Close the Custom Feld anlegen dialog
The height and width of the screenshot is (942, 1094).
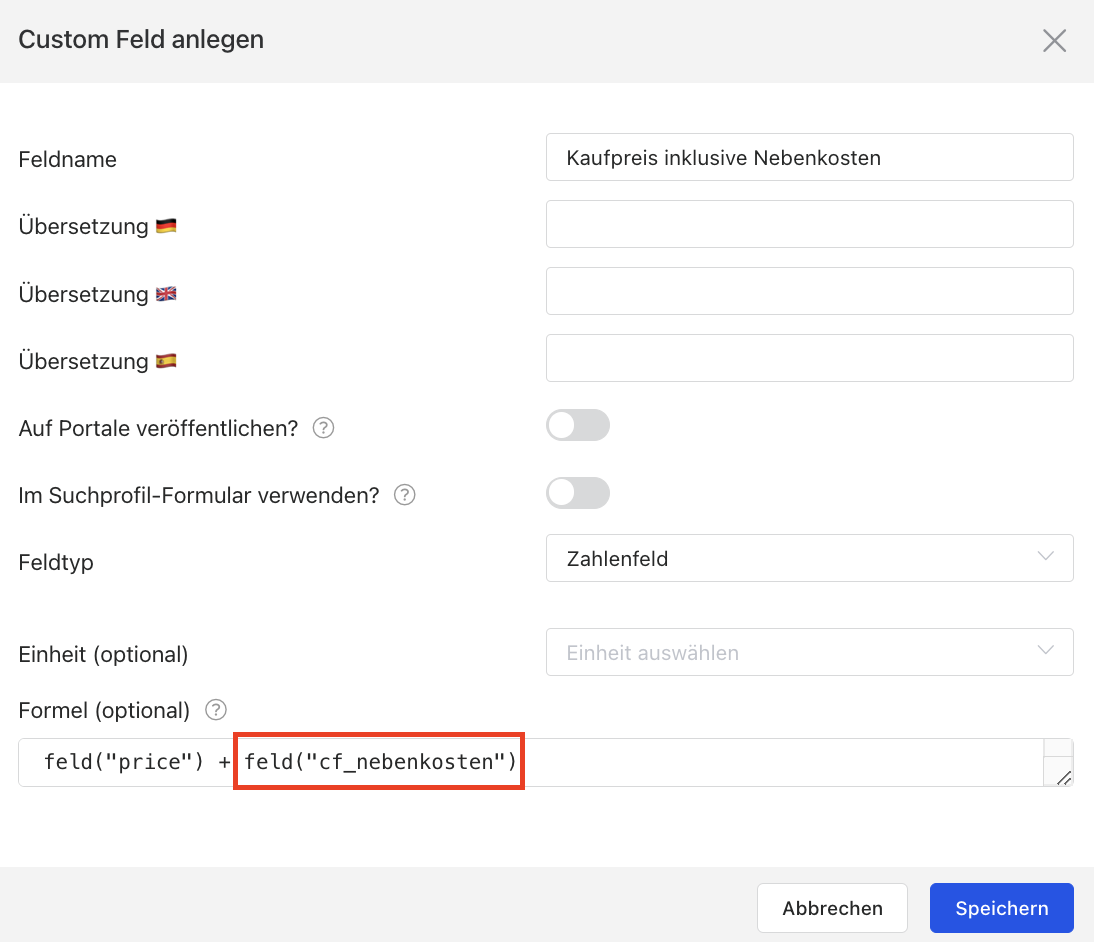pyautogui.click(x=1054, y=41)
